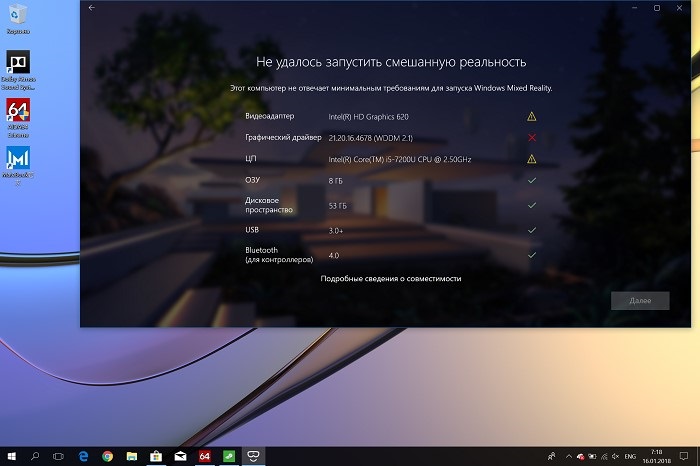Click the warning triangle in the i5-7200U CPU row
This screenshot has height=466, width=700.
[x=531, y=159]
